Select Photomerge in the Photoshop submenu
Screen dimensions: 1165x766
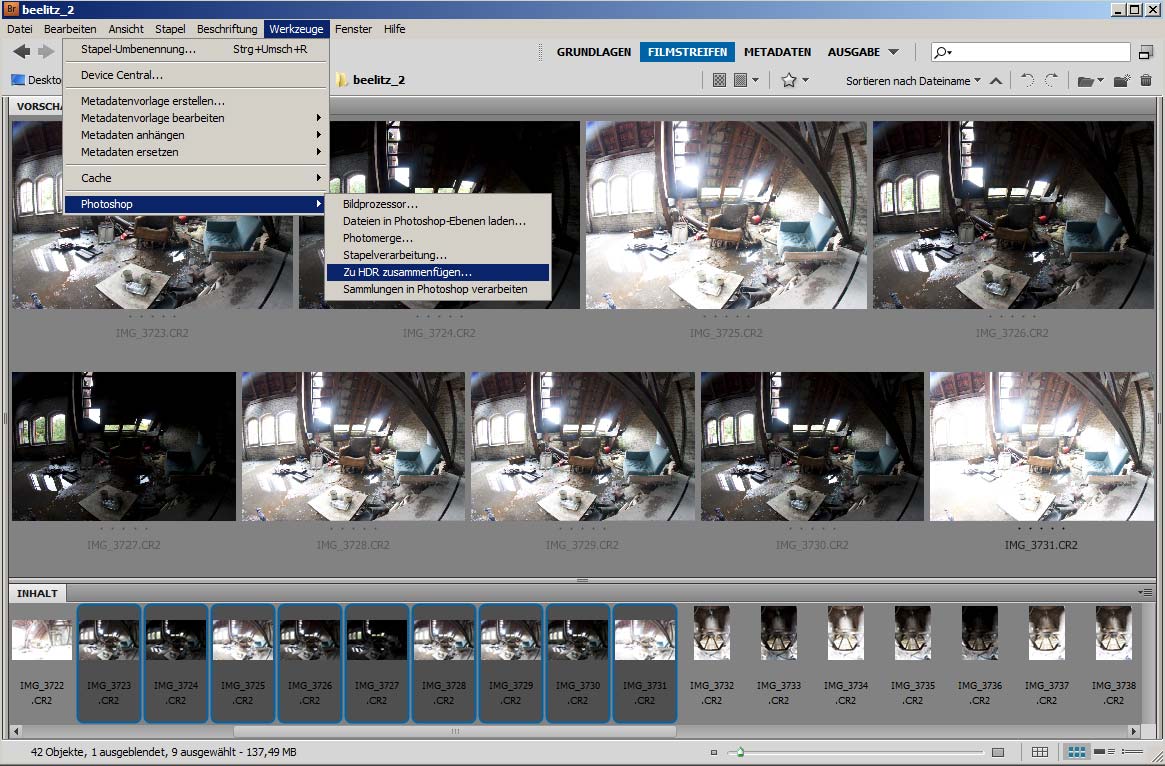(378, 238)
